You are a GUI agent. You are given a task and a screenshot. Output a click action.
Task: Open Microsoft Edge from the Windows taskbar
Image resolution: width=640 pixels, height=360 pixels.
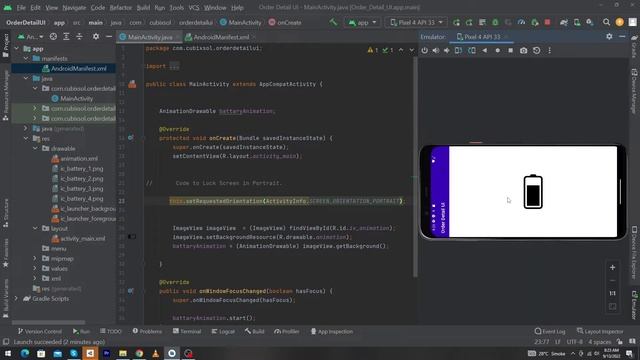(24, 353)
